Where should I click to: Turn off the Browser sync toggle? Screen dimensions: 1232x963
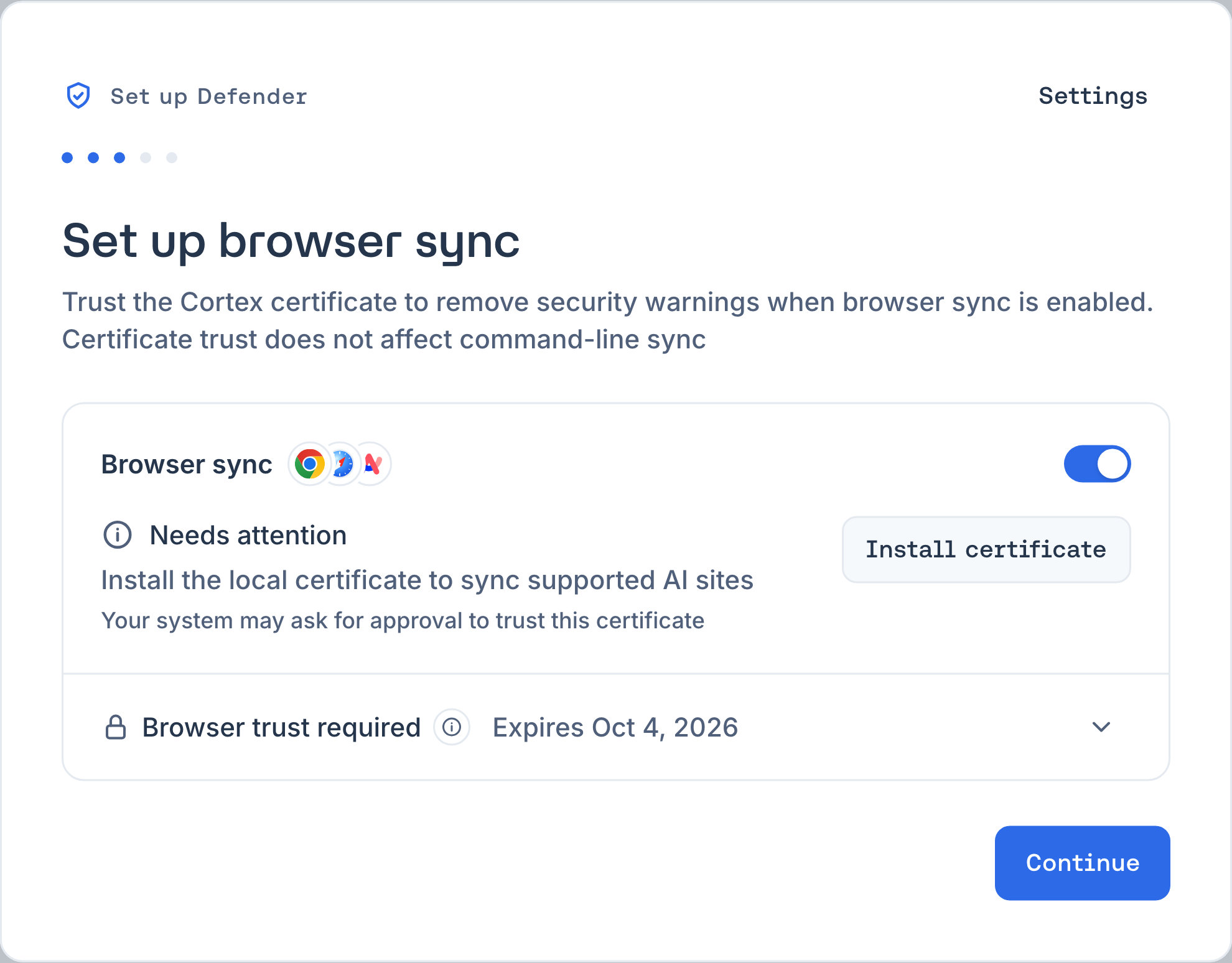coord(1097,464)
